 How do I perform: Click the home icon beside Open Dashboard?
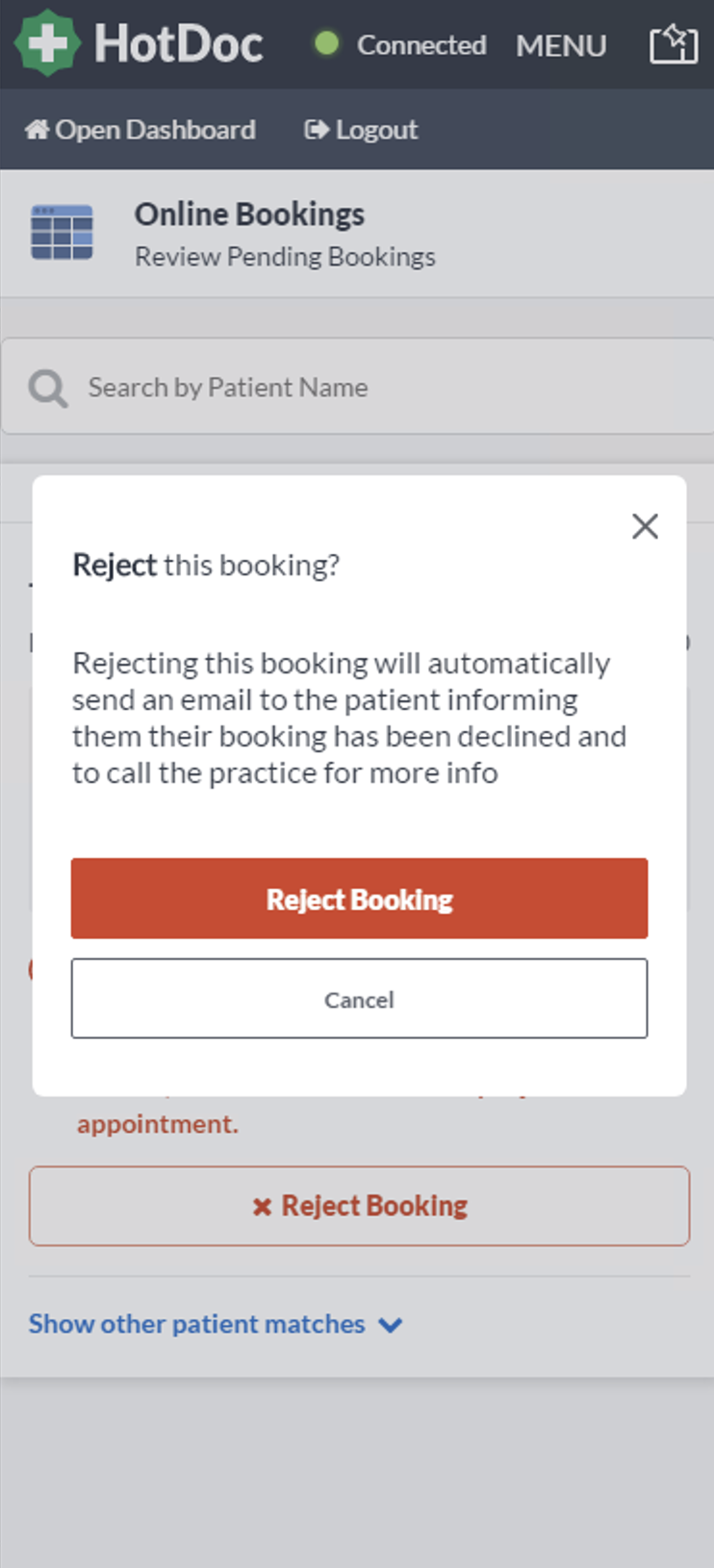click(x=38, y=128)
